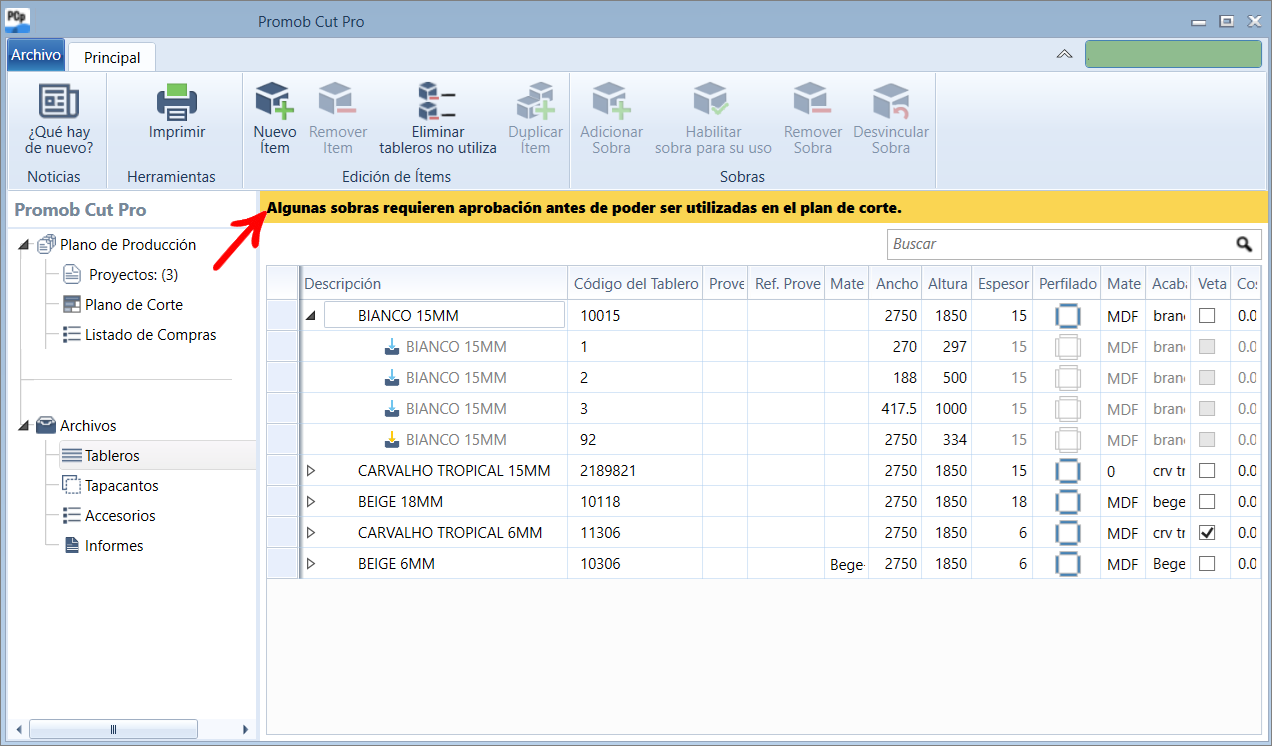This screenshot has width=1272, height=746.
Task: Expand the BEIGE 6MM row
Action: [310, 563]
